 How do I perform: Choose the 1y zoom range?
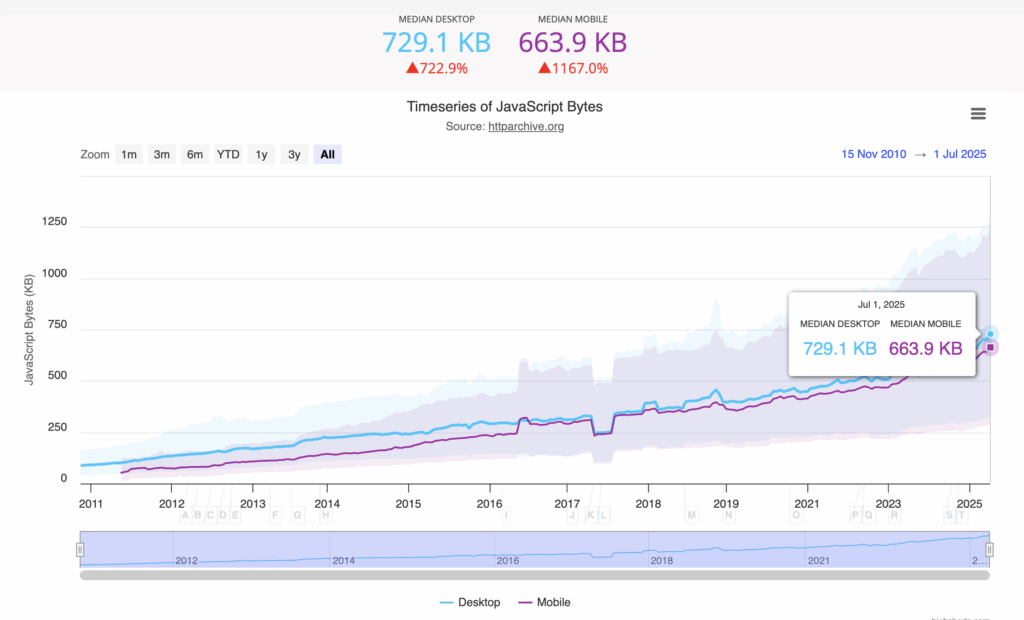click(261, 154)
